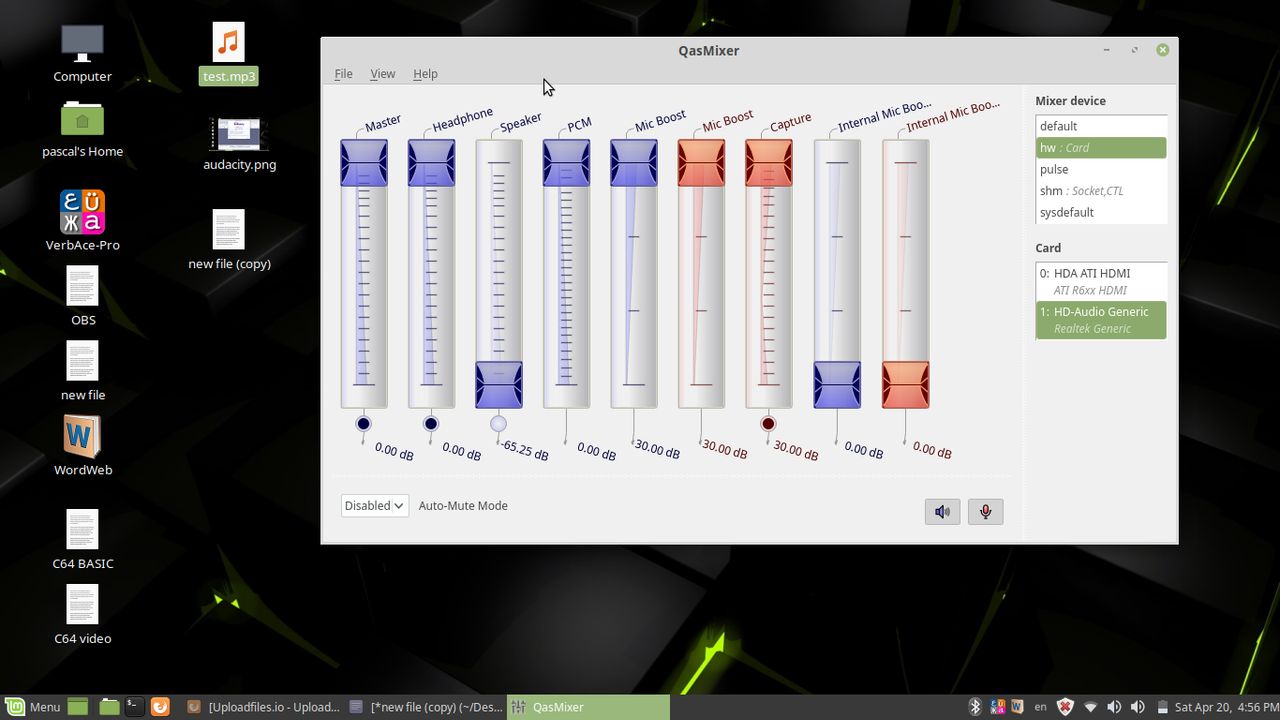The width and height of the screenshot is (1280, 720).
Task: Open the Wi-Fi network tray icon
Action: point(1091,707)
